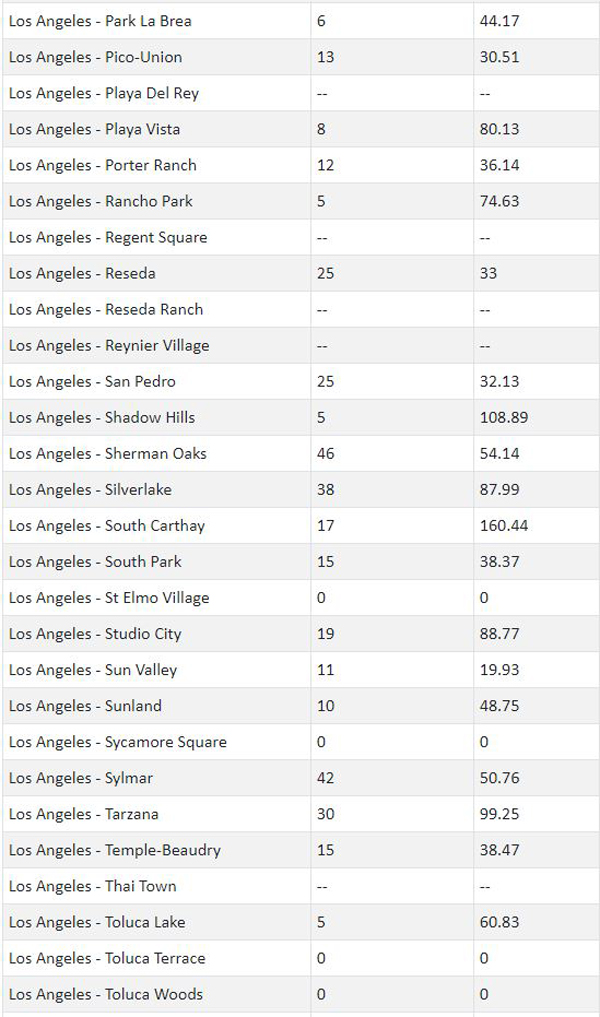Click the Shadow Hills rate 108.89

click(504, 418)
